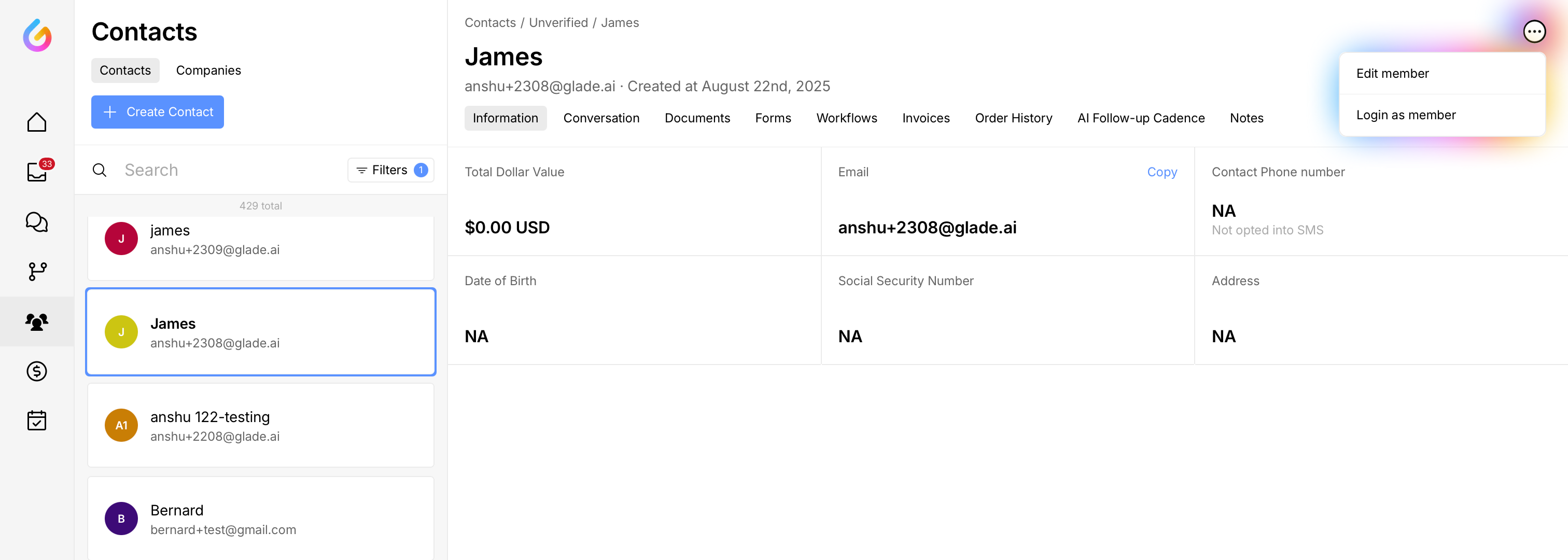Open the Home icon in sidebar

coord(36,122)
